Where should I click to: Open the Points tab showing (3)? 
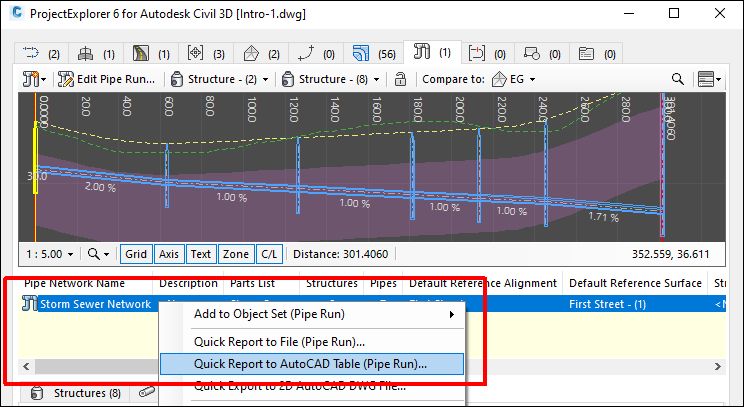206,54
